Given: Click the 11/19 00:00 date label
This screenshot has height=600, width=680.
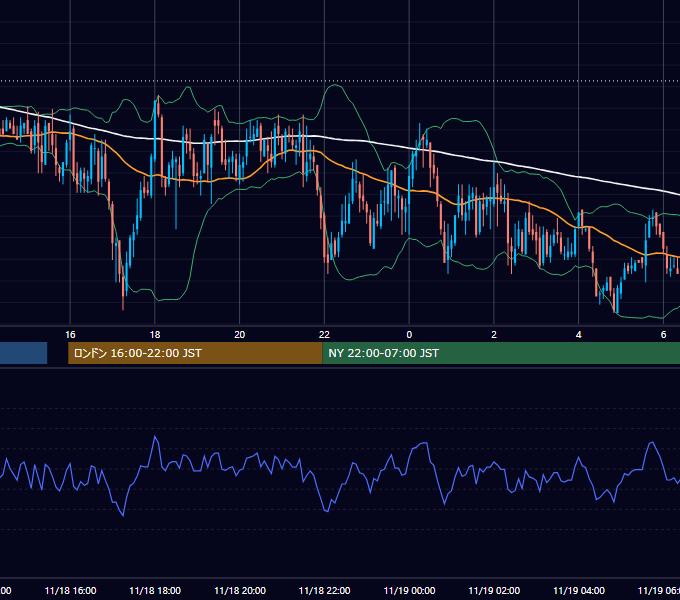Looking at the screenshot, I should pos(409,590).
